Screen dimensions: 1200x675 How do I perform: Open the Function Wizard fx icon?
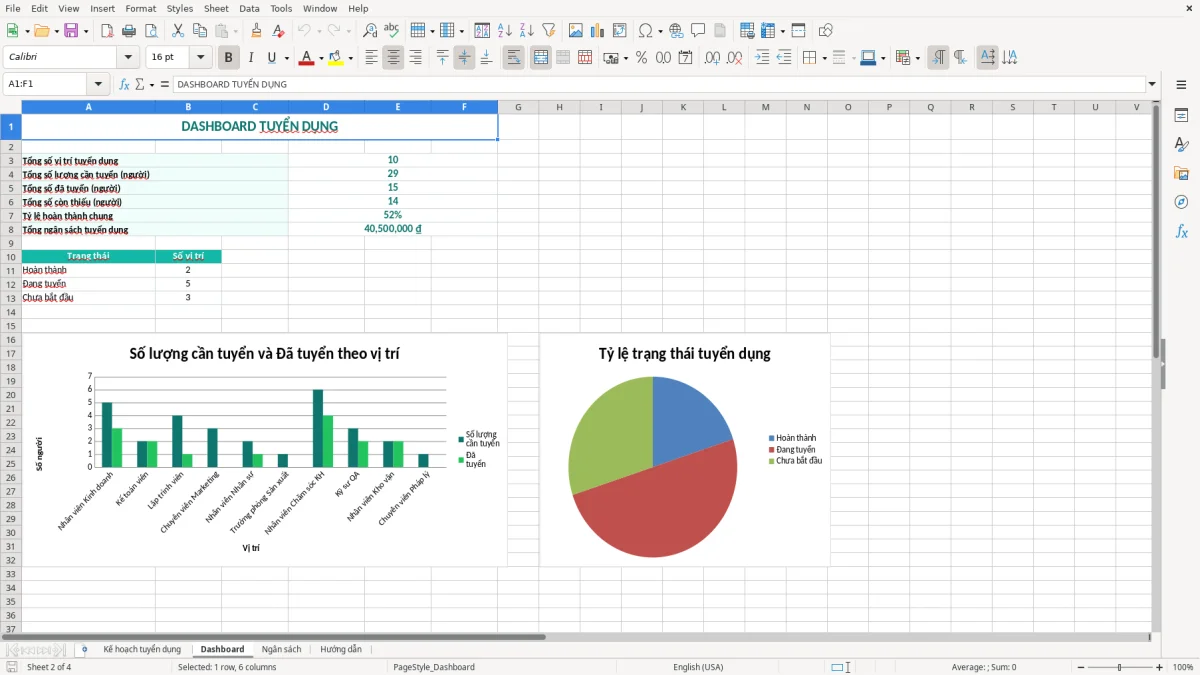tap(124, 84)
